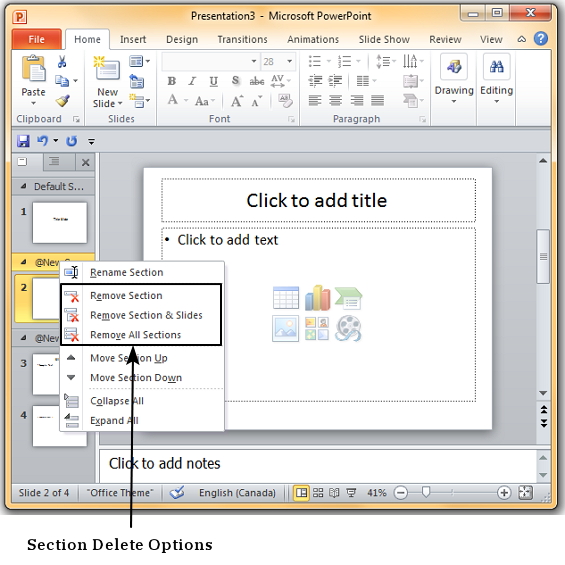Switch to the Insert tab
Image resolution: width=565 pixels, height=565 pixels.
click(133, 39)
